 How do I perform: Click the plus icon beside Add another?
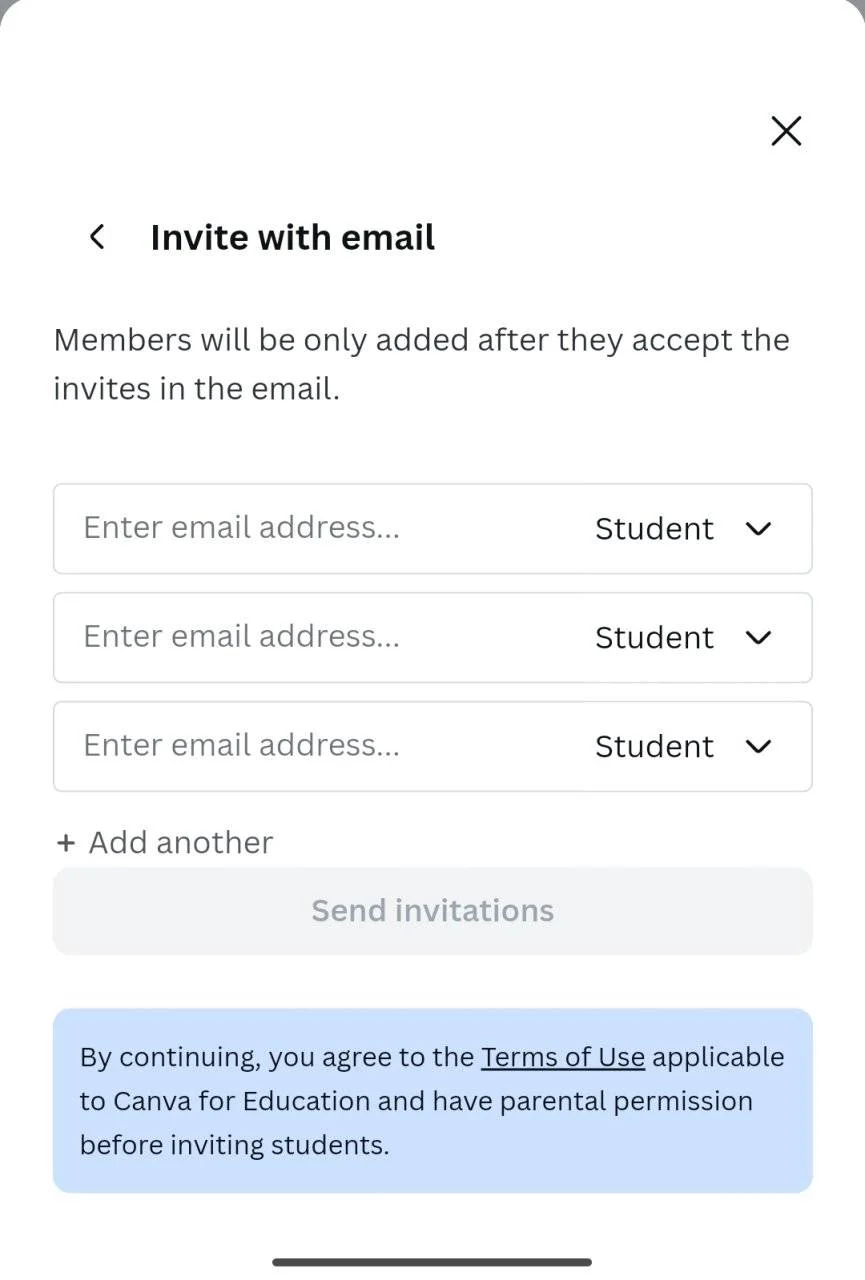coord(66,843)
